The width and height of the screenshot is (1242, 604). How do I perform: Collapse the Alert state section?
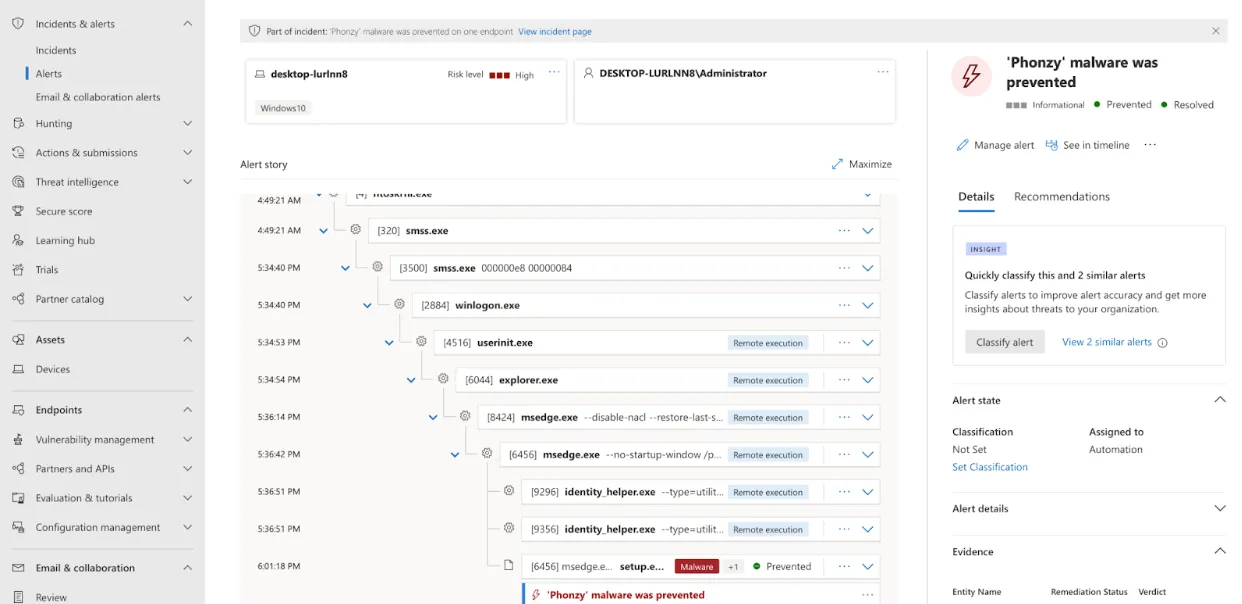1219,399
